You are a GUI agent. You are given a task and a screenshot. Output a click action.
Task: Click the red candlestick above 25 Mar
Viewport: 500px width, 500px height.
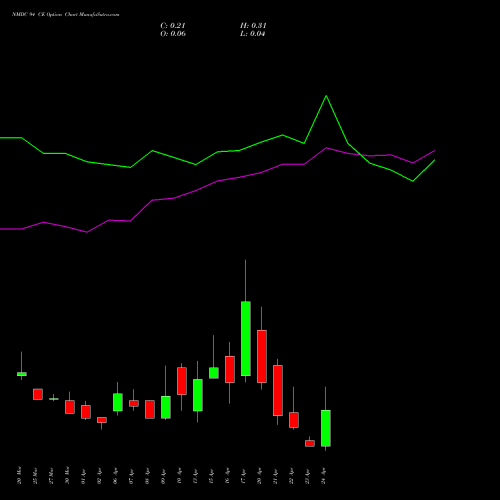(x=38, y=394)
